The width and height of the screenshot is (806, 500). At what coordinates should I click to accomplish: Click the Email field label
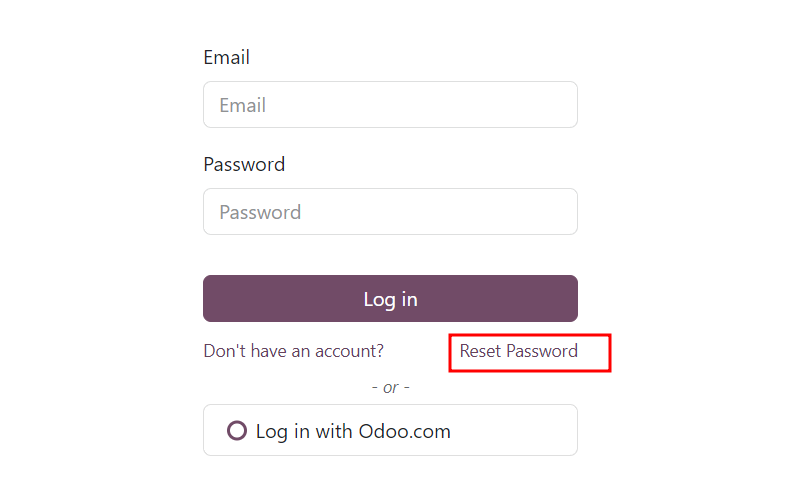(226, 57)
